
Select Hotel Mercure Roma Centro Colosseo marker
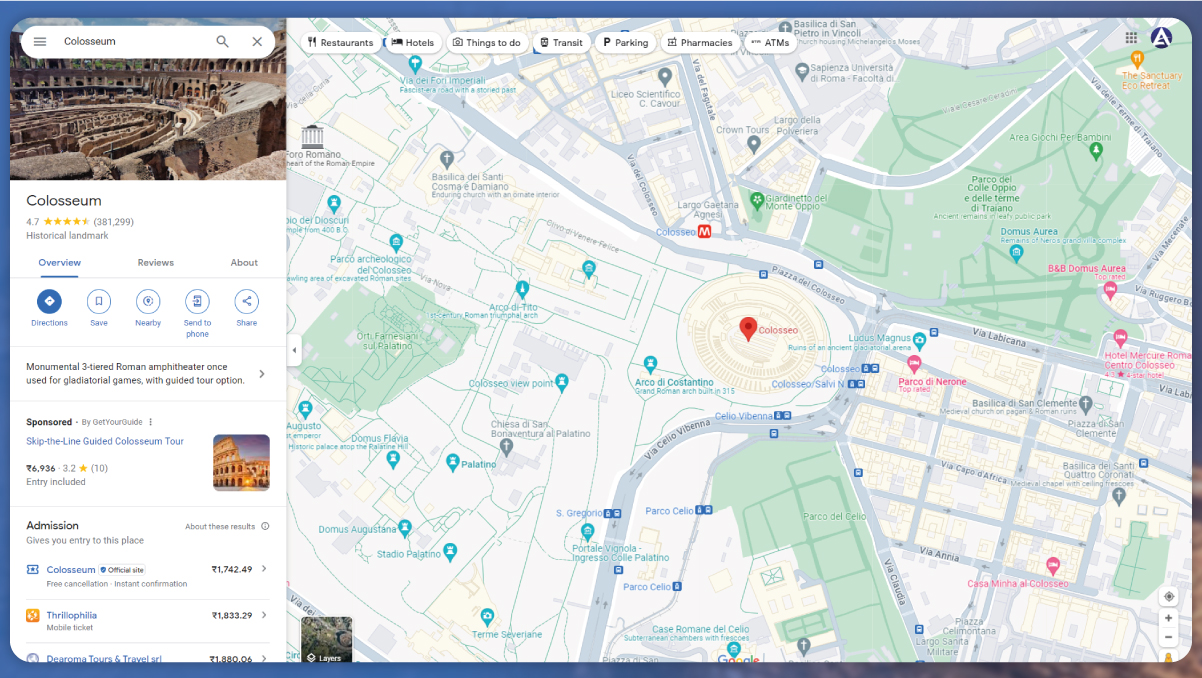[x=1120, y=337]
